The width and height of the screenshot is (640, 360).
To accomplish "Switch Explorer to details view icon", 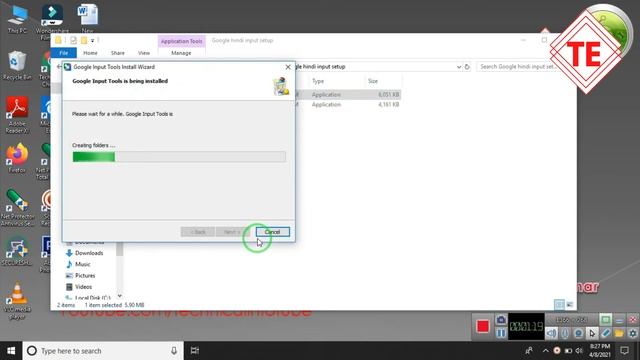I will (x=559, y=304).
